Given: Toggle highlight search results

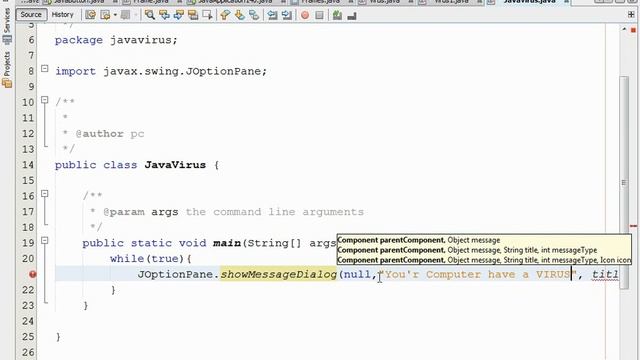Looking at the screenshot, I should tap(193, 16).
